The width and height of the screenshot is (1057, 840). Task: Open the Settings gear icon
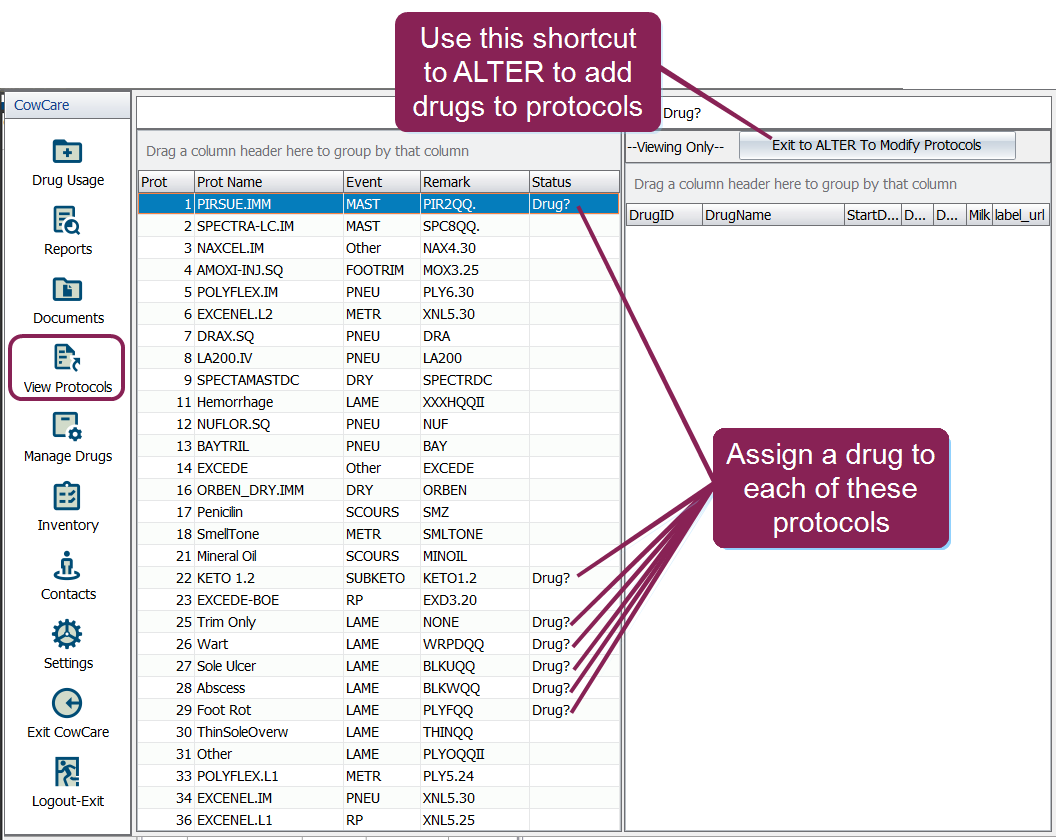click(67, 635)
